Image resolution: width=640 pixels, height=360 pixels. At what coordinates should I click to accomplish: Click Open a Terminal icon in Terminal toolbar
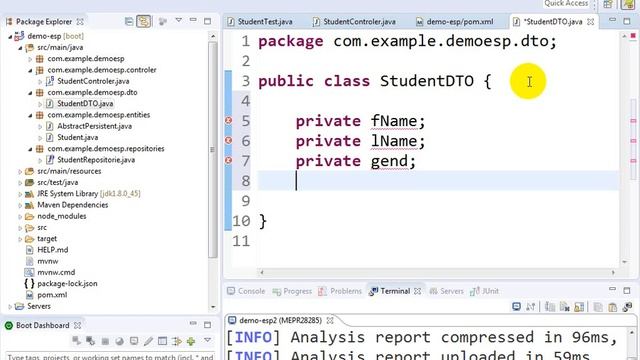tap(516, 307)
